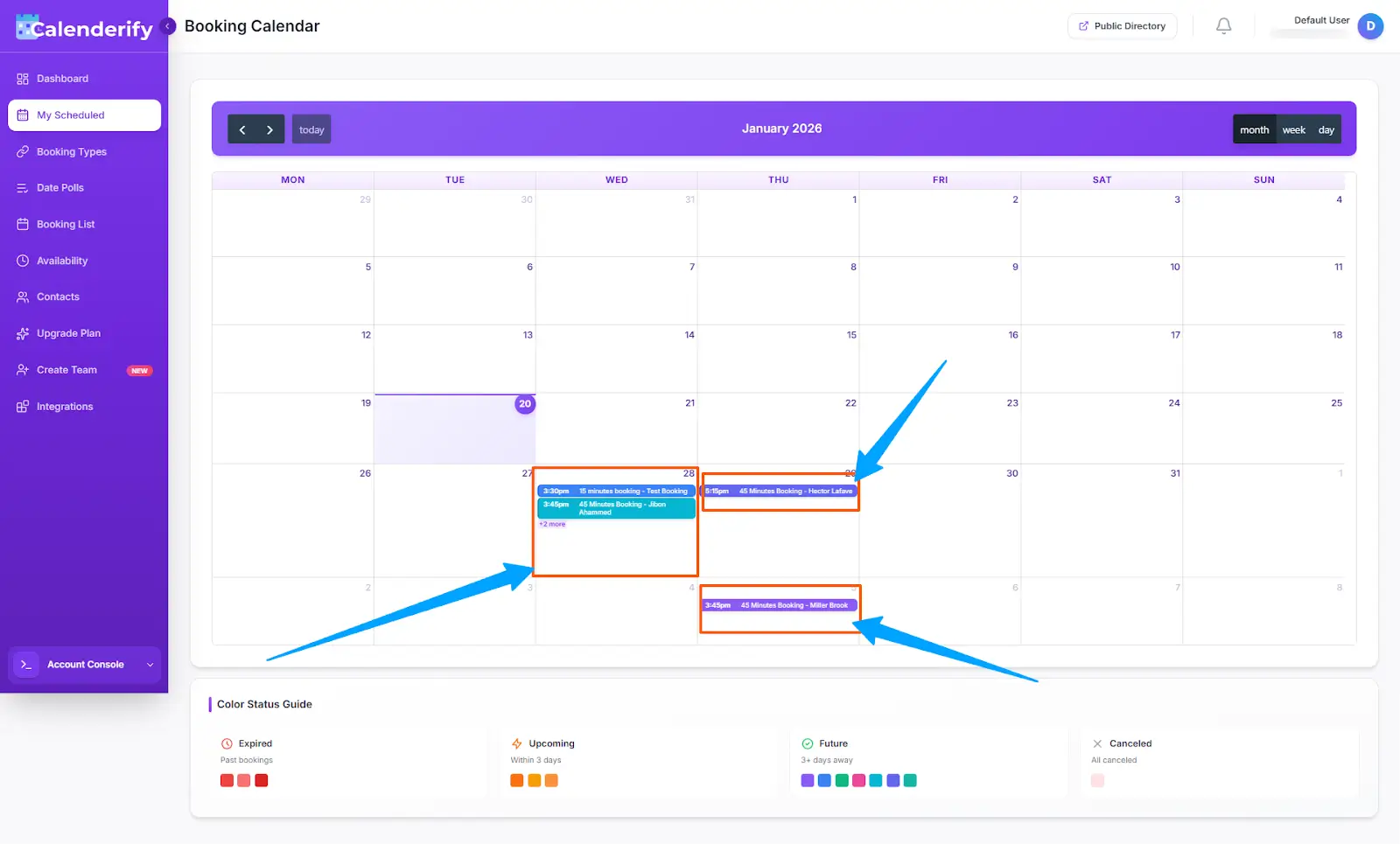The width and height of the screenshot is (1400, 844).
Task: Click the pink Canceled color swatch
Action: (1097, 780)
